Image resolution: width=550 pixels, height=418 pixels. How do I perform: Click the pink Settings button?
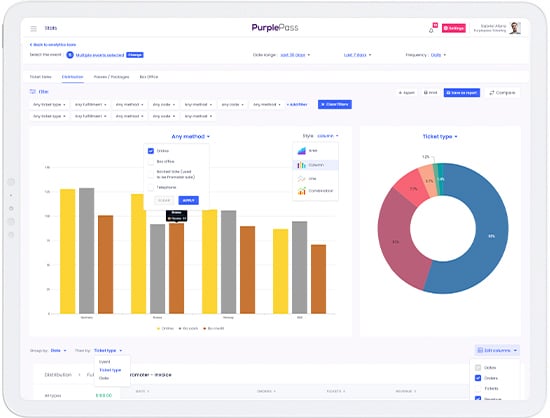pyautogui.click(x=454, y=28)
